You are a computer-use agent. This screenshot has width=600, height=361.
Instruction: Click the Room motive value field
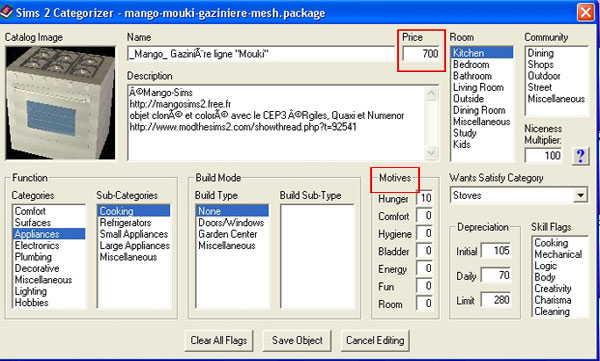[425, 304]
